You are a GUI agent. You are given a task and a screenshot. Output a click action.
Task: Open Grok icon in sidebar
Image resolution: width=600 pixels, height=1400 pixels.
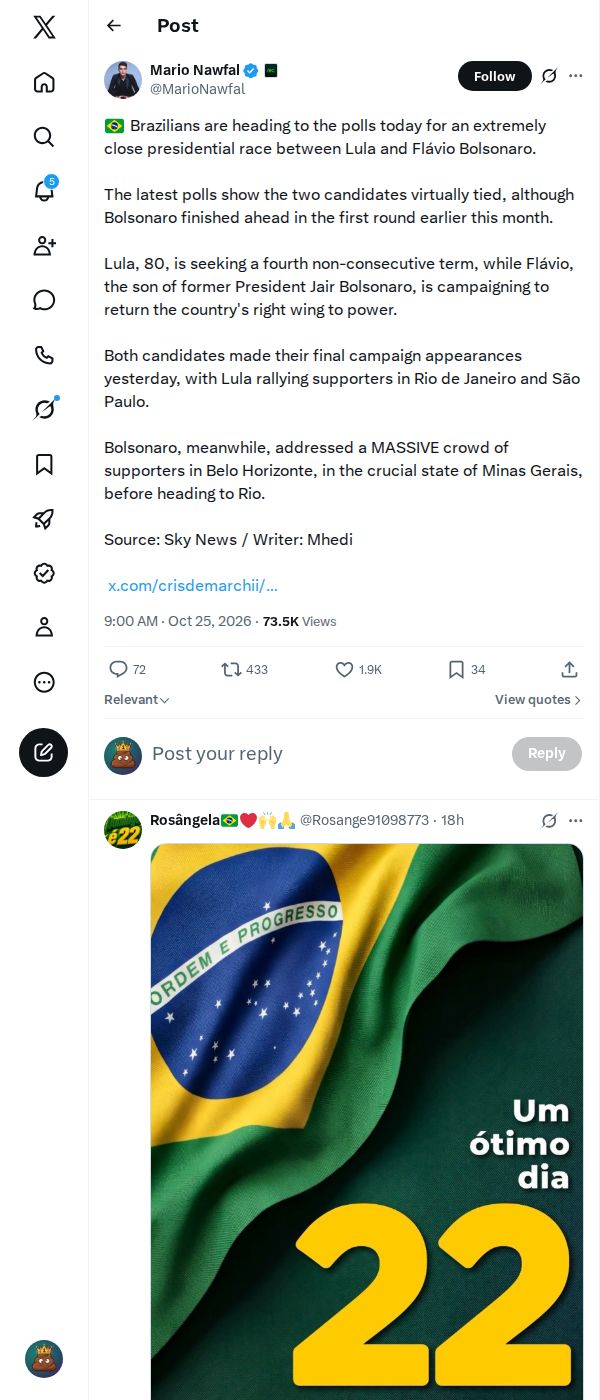[x=44, y=409]
